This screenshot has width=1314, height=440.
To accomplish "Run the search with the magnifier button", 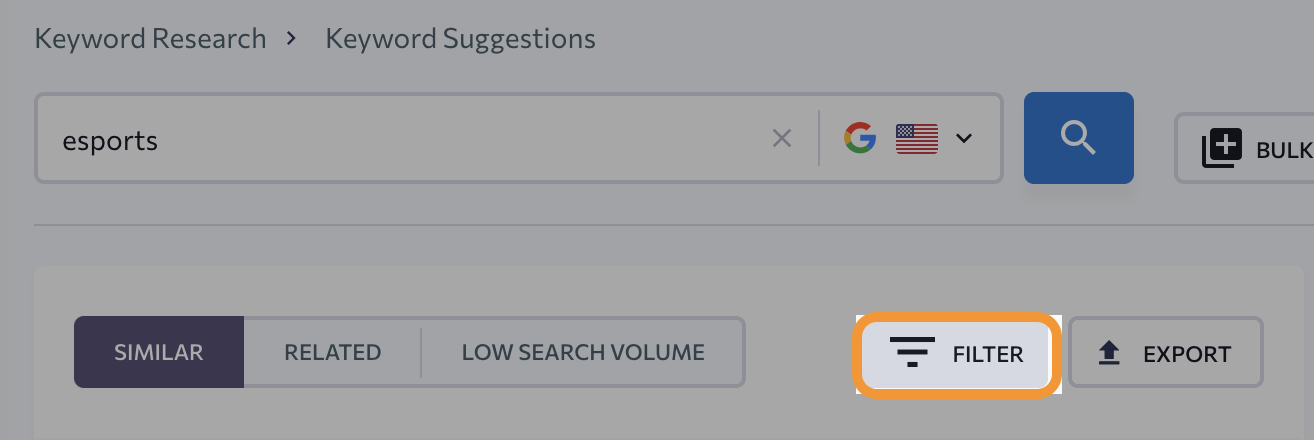I will coord(1078,138).
